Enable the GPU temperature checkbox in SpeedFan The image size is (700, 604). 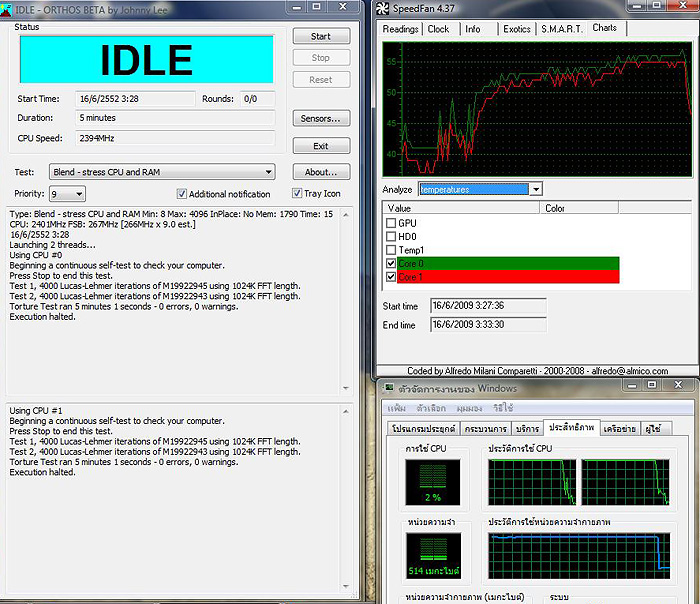(391, 223)
